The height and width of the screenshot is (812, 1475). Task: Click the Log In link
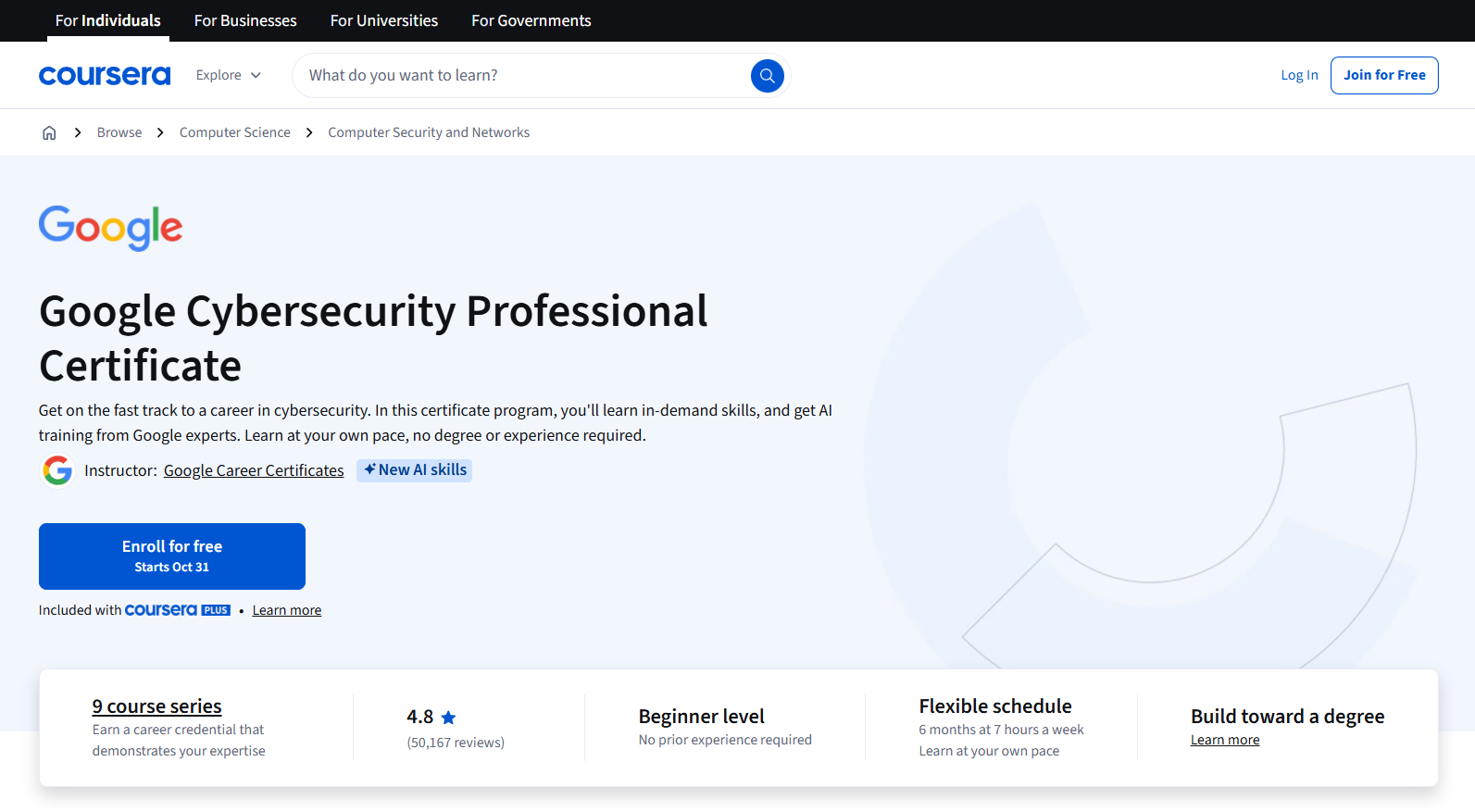tap(1299, 75)
